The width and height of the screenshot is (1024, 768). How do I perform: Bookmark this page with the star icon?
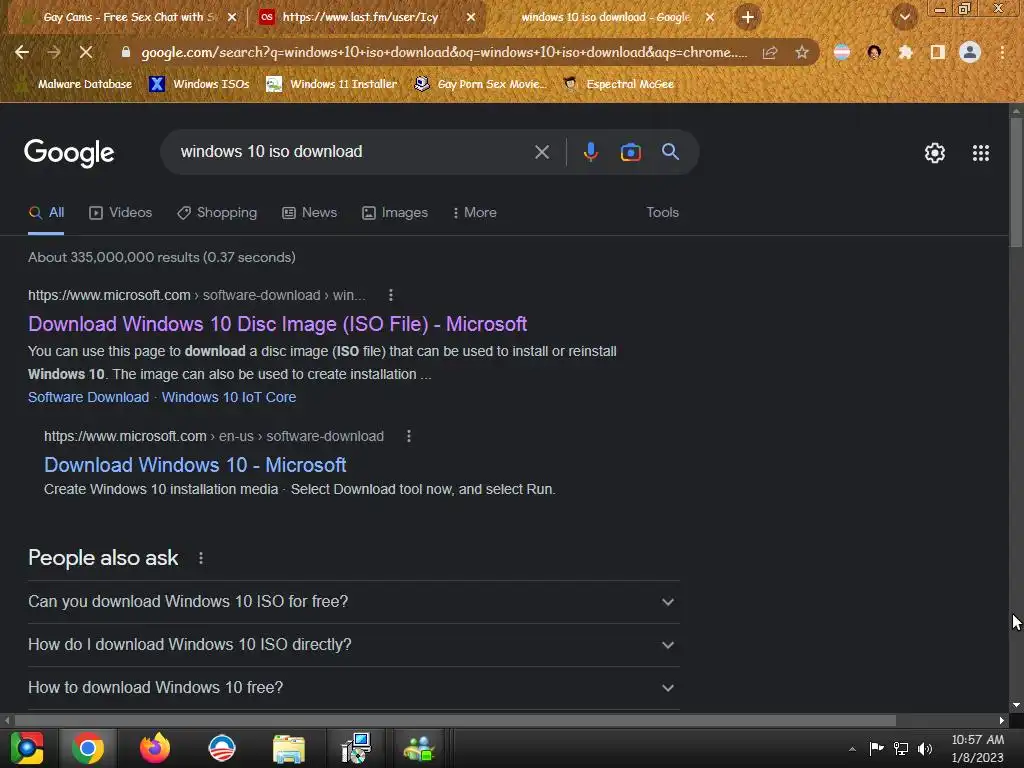(x=802, y=52)
